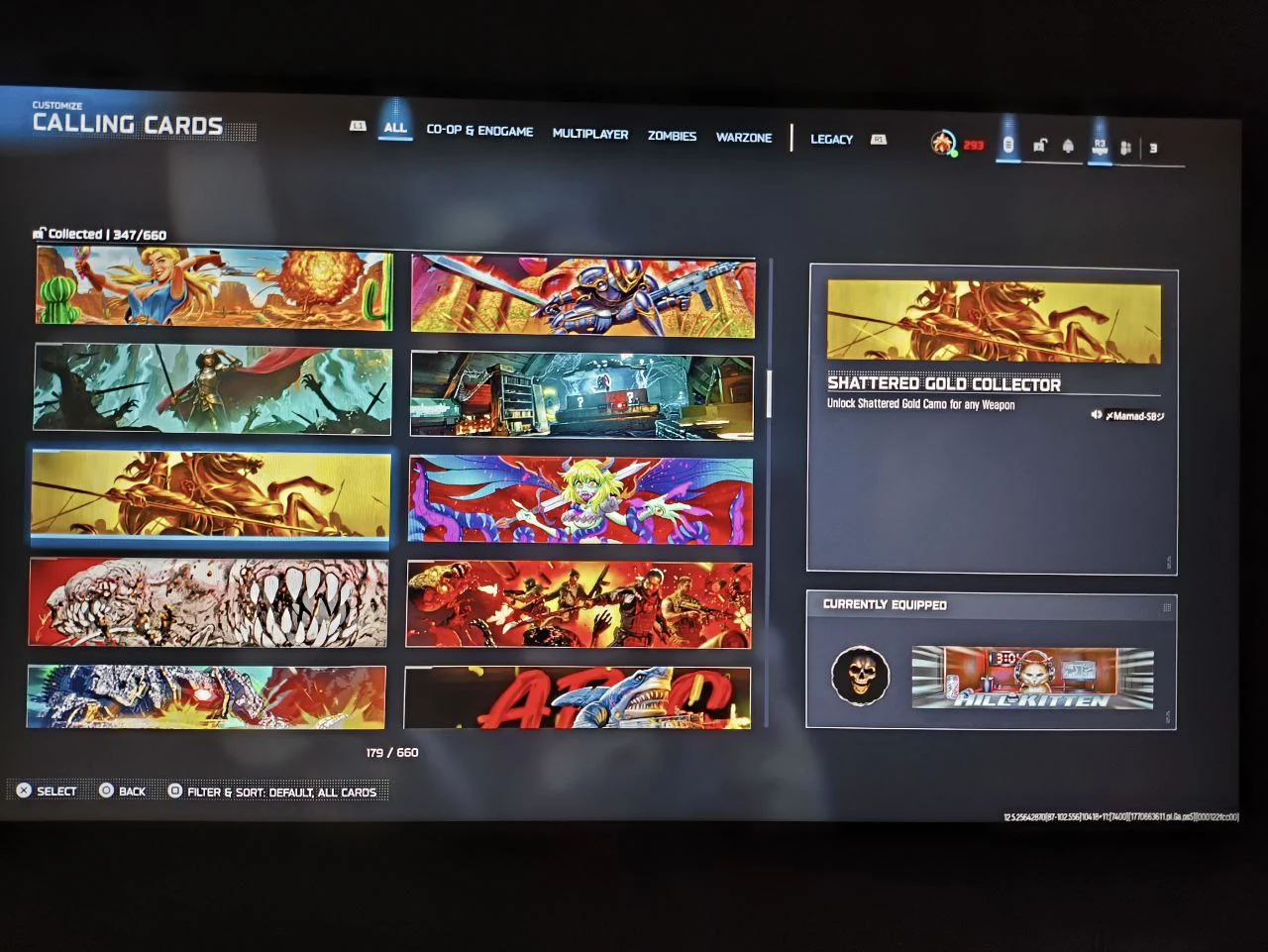
Task: Switch to the ALL calling cards tab
Action: [x=395, y=127]
